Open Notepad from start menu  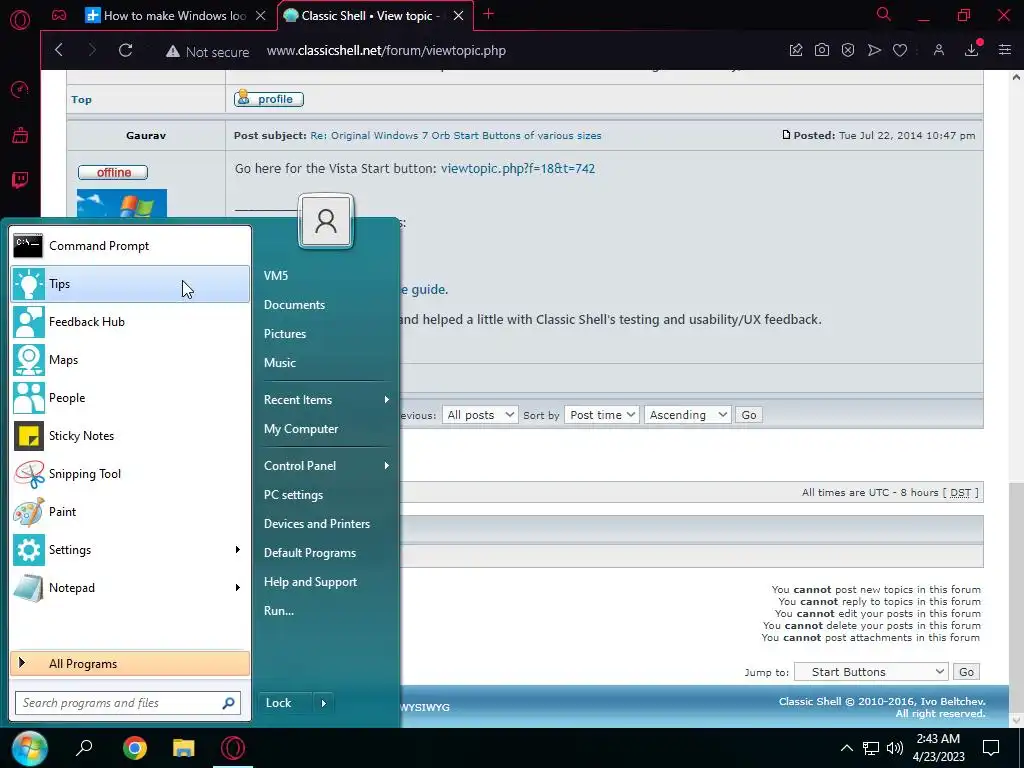click(130, 588)
